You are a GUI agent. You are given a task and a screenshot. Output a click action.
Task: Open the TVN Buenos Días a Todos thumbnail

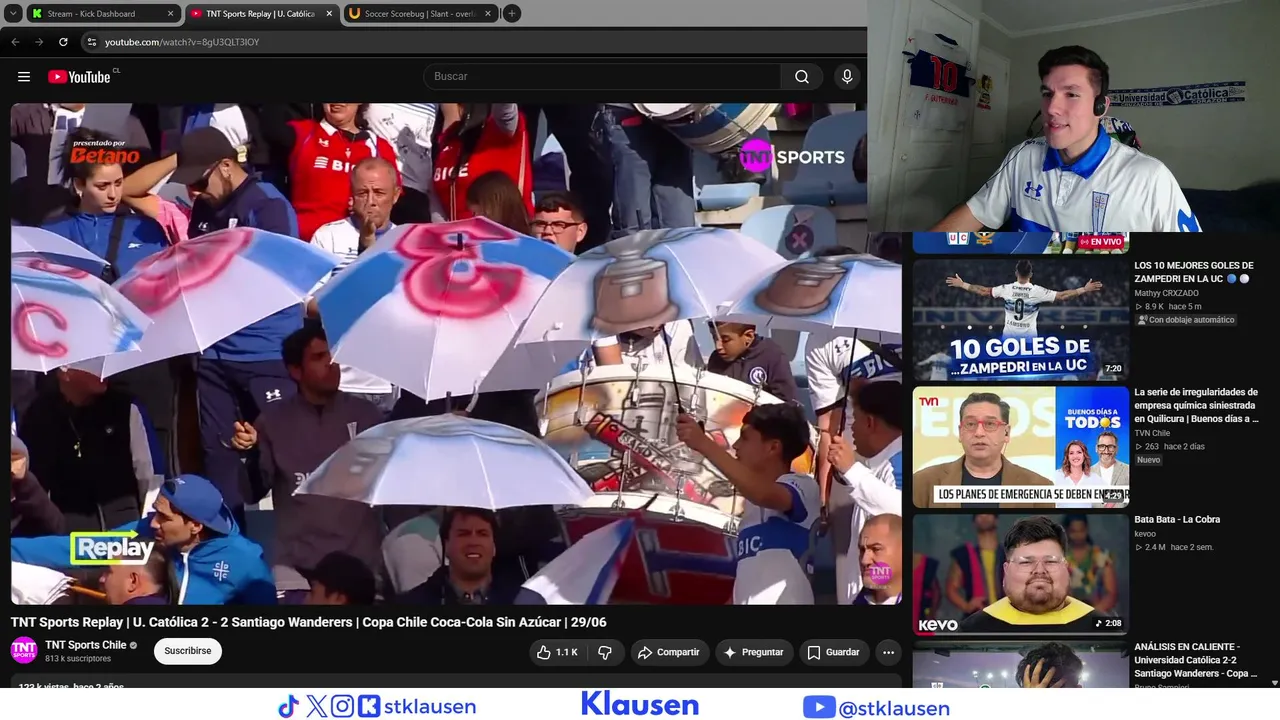click(1020, 447)
